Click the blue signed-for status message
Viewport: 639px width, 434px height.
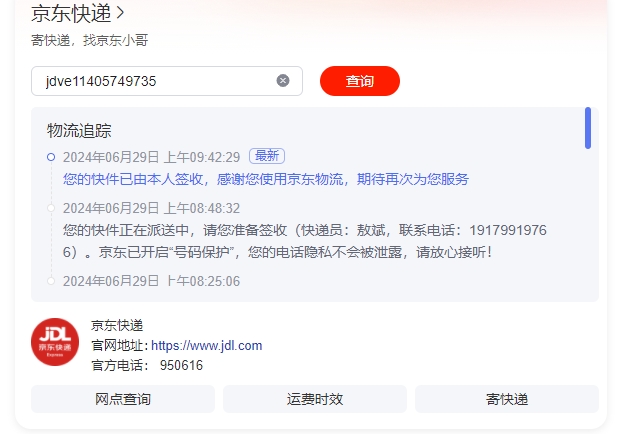[x=266, y=179]
